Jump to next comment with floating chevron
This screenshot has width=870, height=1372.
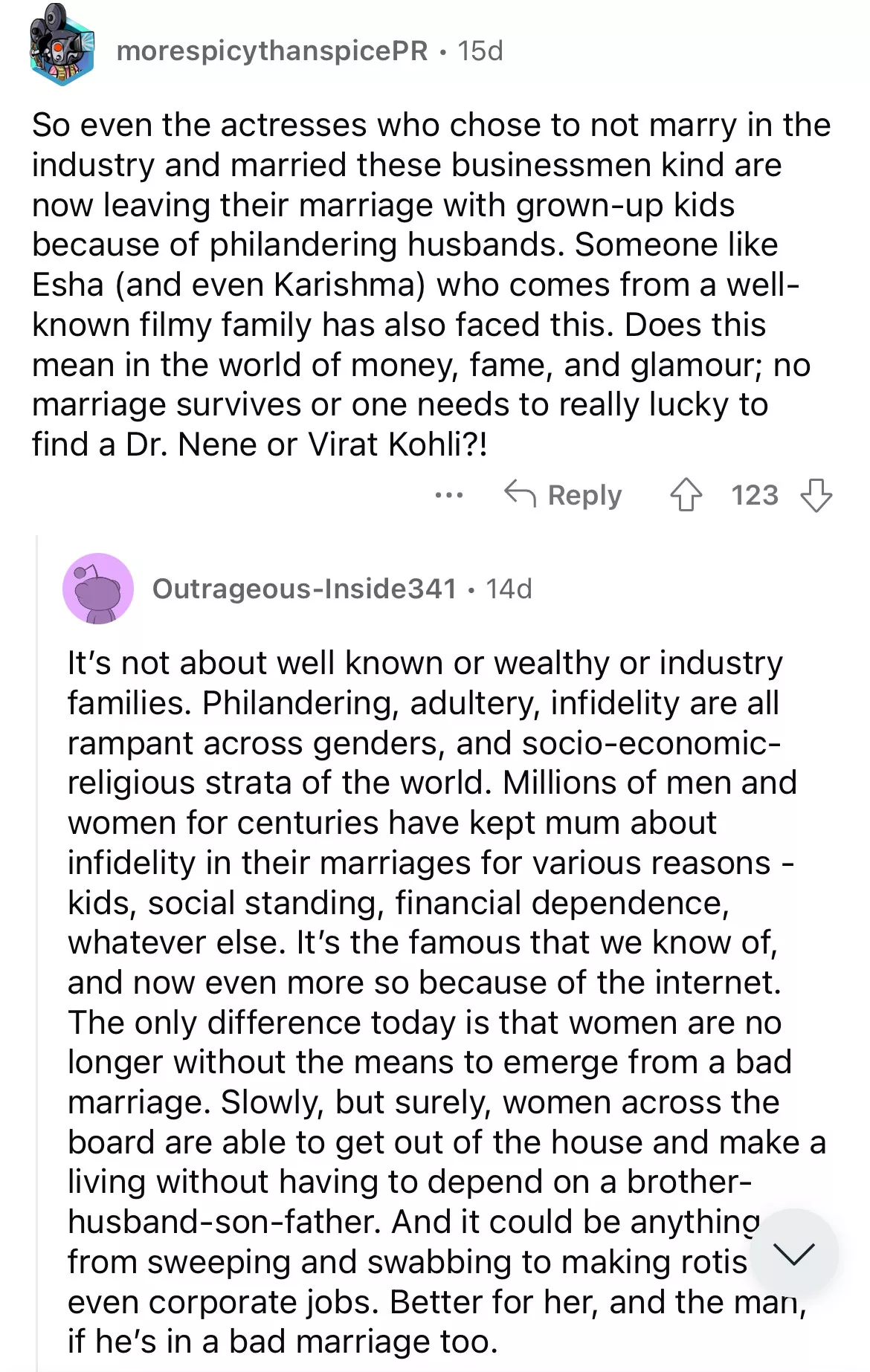pos(794,1254)
